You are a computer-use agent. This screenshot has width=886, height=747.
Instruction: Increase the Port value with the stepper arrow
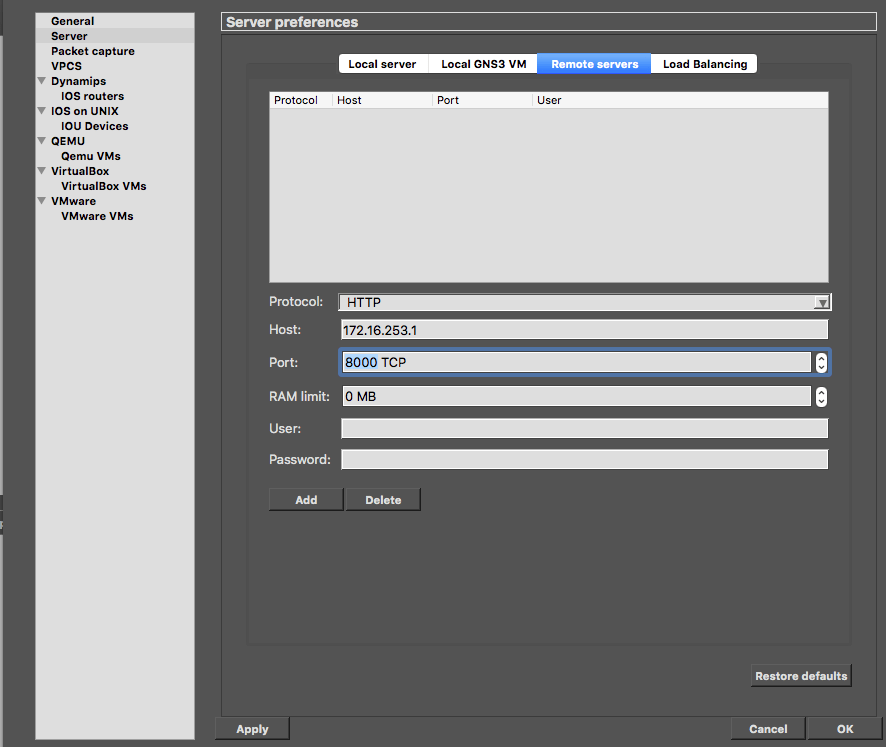[821, 358]
